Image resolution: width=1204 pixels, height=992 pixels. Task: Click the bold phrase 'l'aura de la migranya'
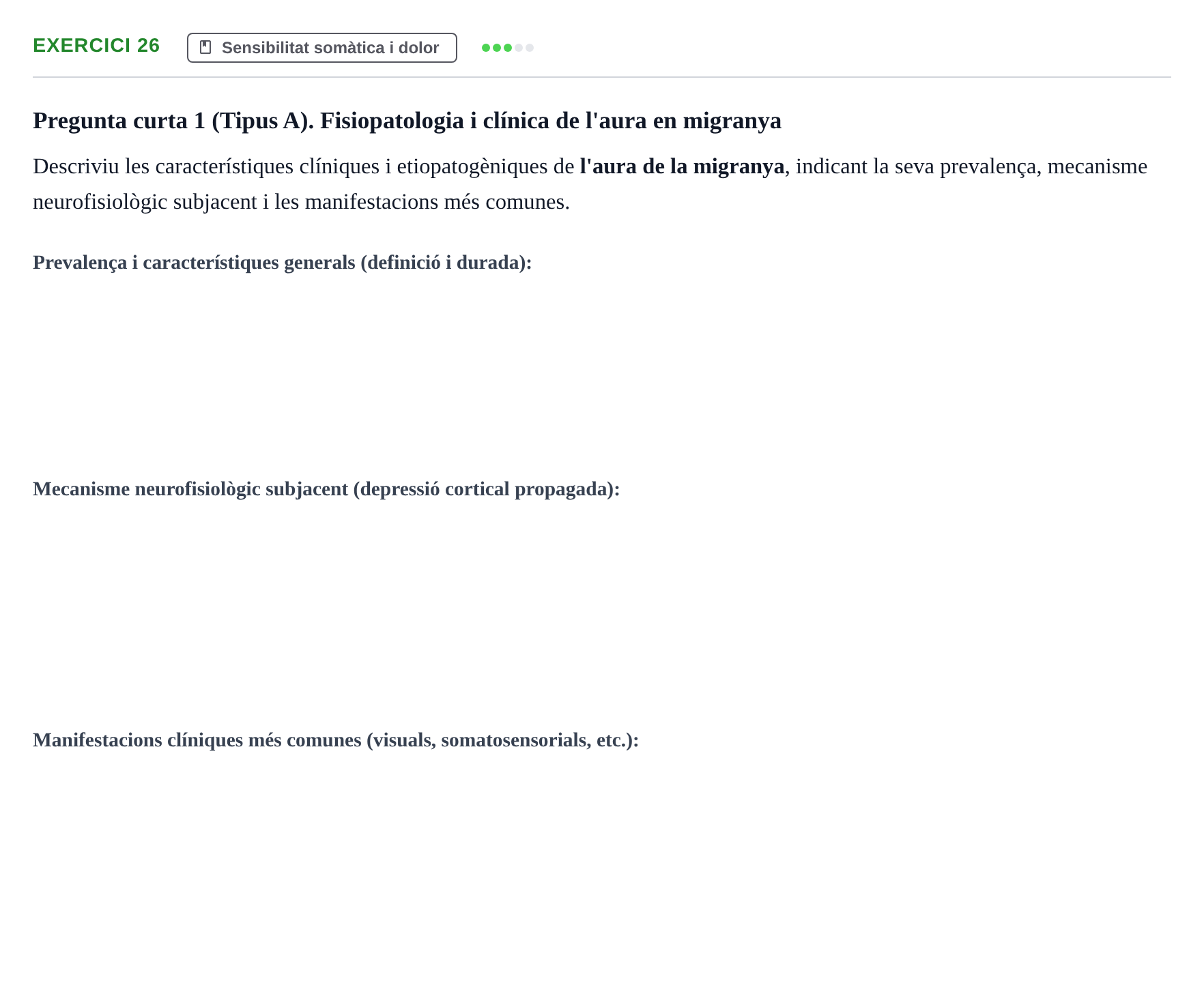point(682,166)
